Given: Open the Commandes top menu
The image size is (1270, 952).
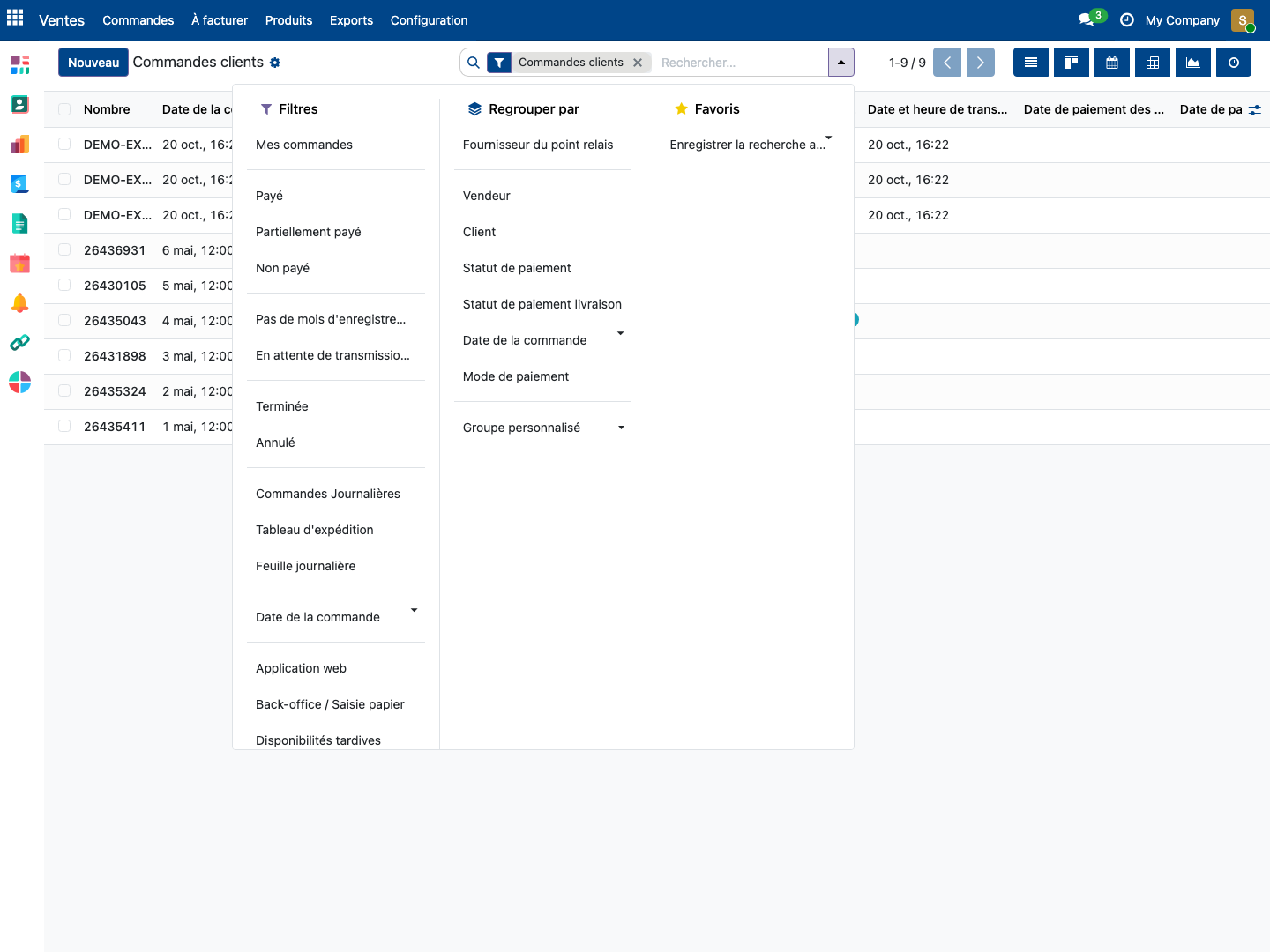Looking at the screenshot, I should (x=138, y=20).
